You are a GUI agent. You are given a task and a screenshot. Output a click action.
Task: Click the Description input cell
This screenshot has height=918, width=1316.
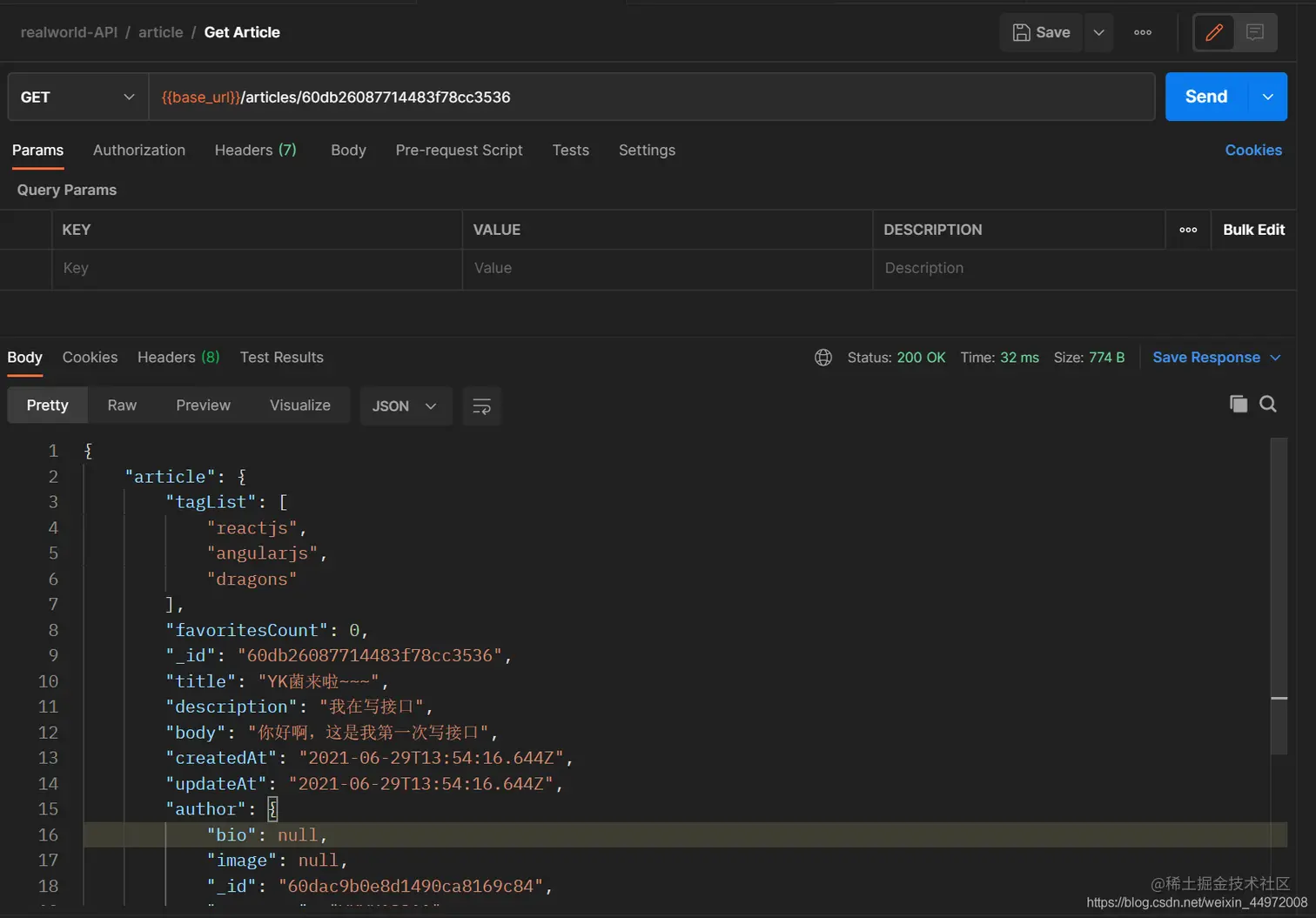click(x=1084, y=268)
